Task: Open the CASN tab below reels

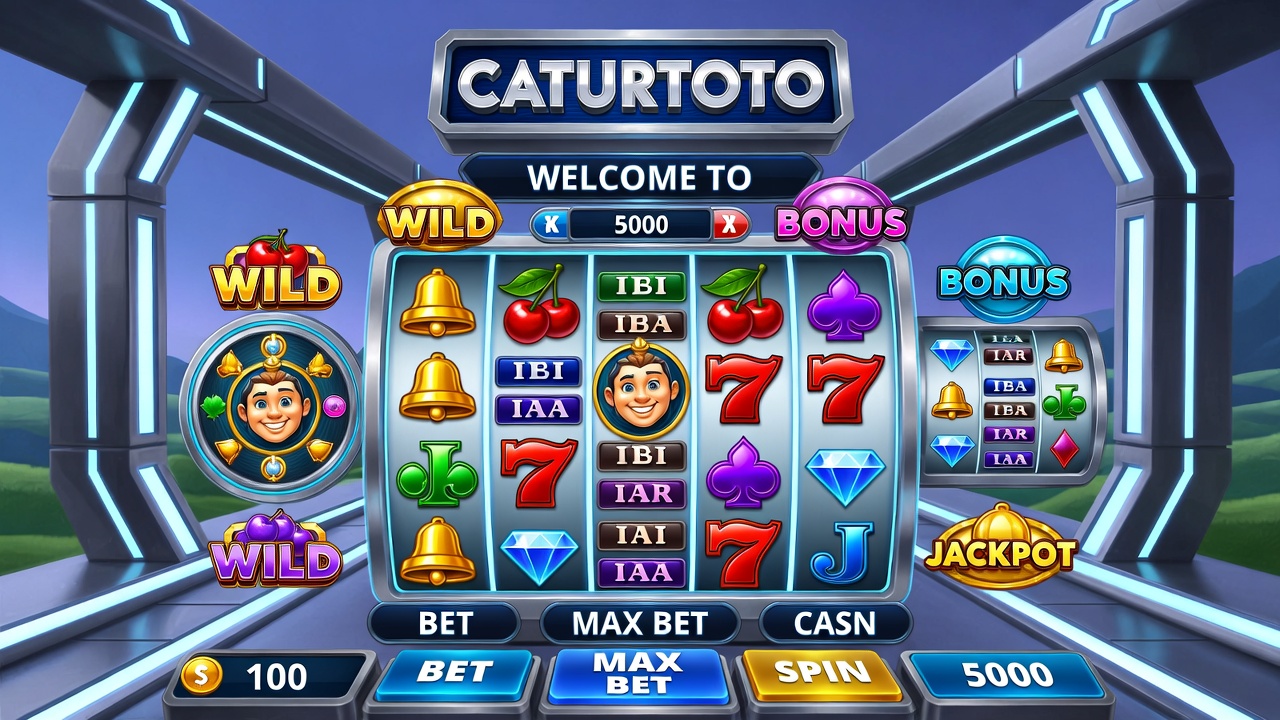Action: click(835, 623)
